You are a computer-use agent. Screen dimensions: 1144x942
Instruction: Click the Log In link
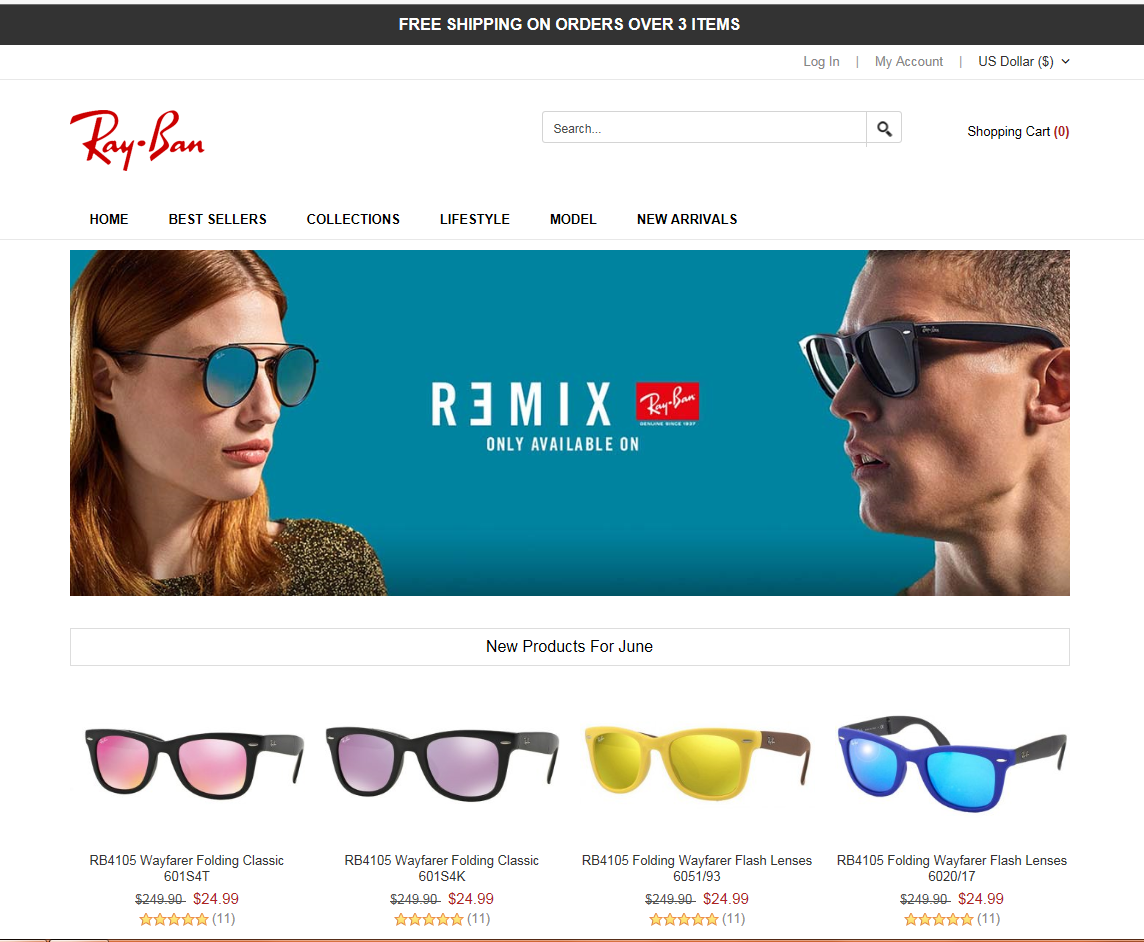(x=821, y=62)
